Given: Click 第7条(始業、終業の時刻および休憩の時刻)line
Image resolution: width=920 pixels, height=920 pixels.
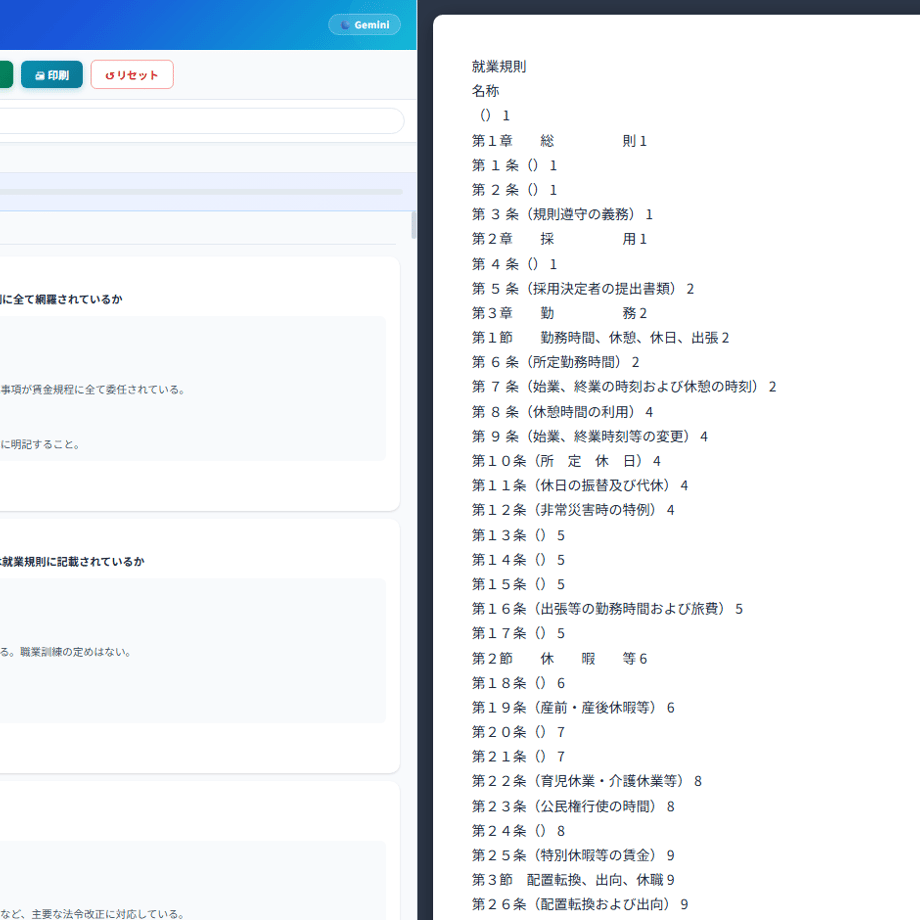Looking at the screenshot, I should click(x=624, y=387).
